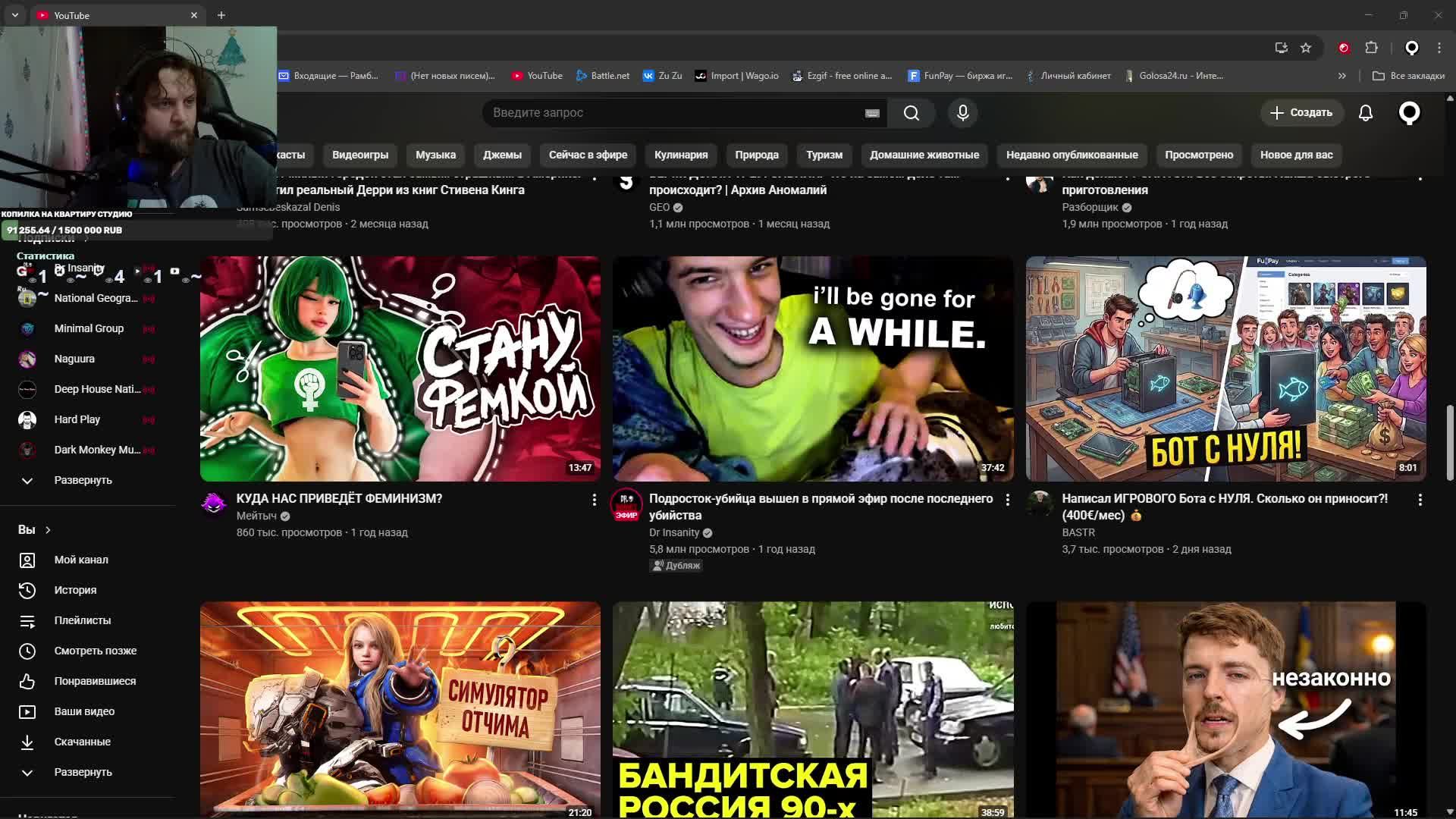Image resolution: width=1456 pixels, height=819 pixels.
Task: Click the microphone voice search icon
Action: pos(962,113)
